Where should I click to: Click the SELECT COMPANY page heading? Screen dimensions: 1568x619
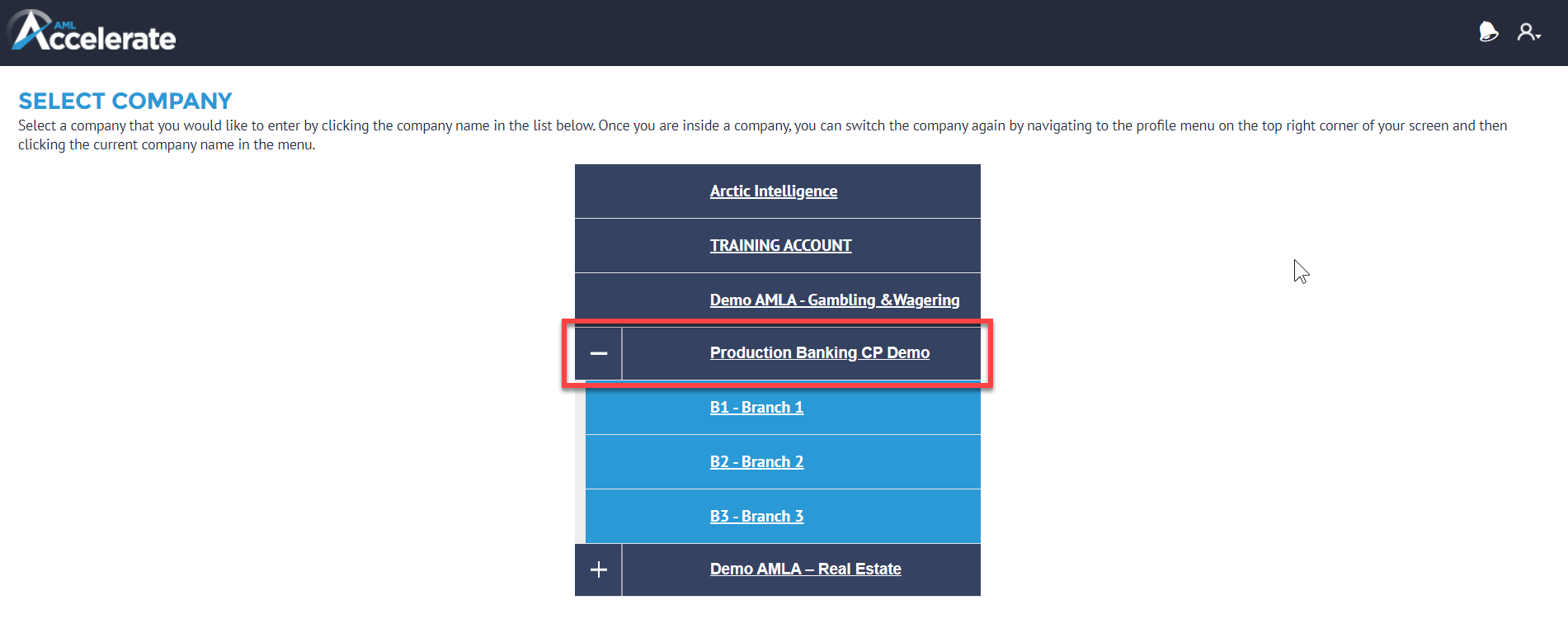[x=125, y=101]
